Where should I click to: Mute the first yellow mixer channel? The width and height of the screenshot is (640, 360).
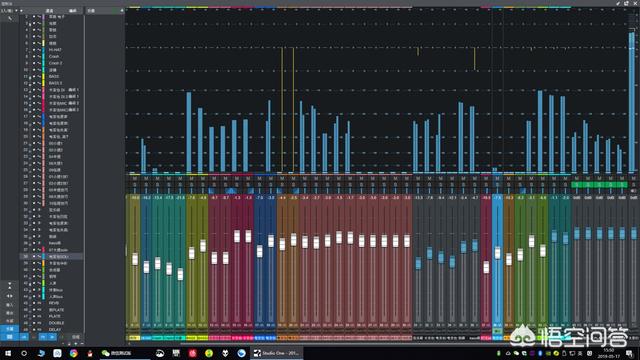pos(135,179)
